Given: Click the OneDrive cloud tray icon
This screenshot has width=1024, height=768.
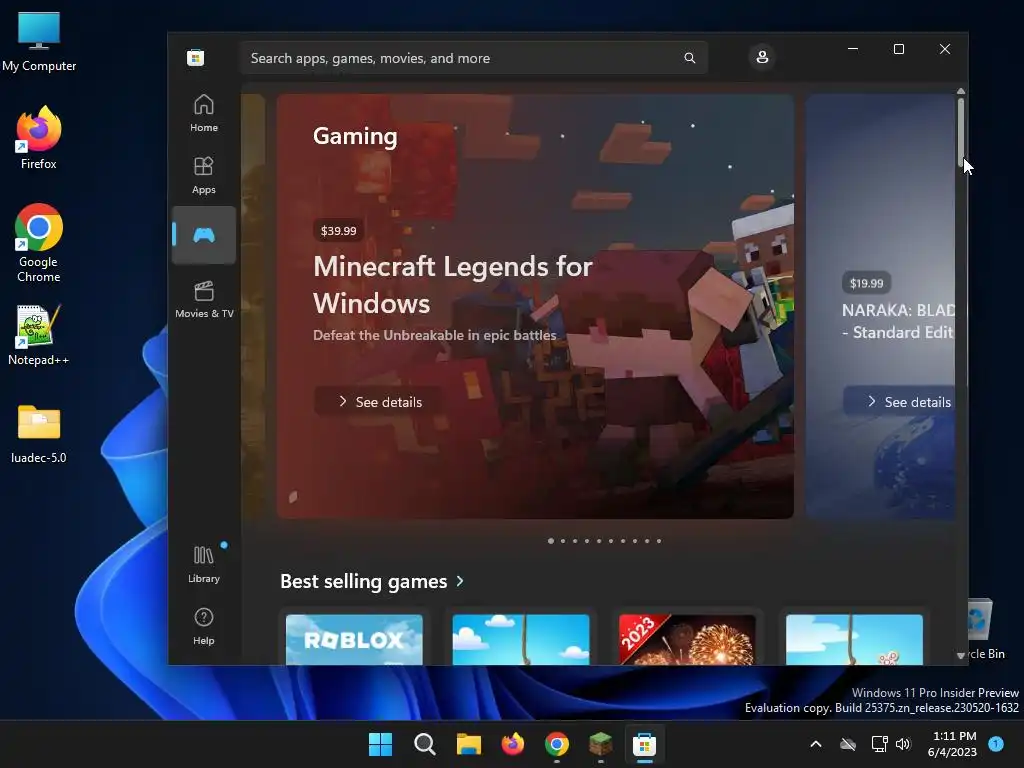Looking at the screenshot, I should (848, 744).
